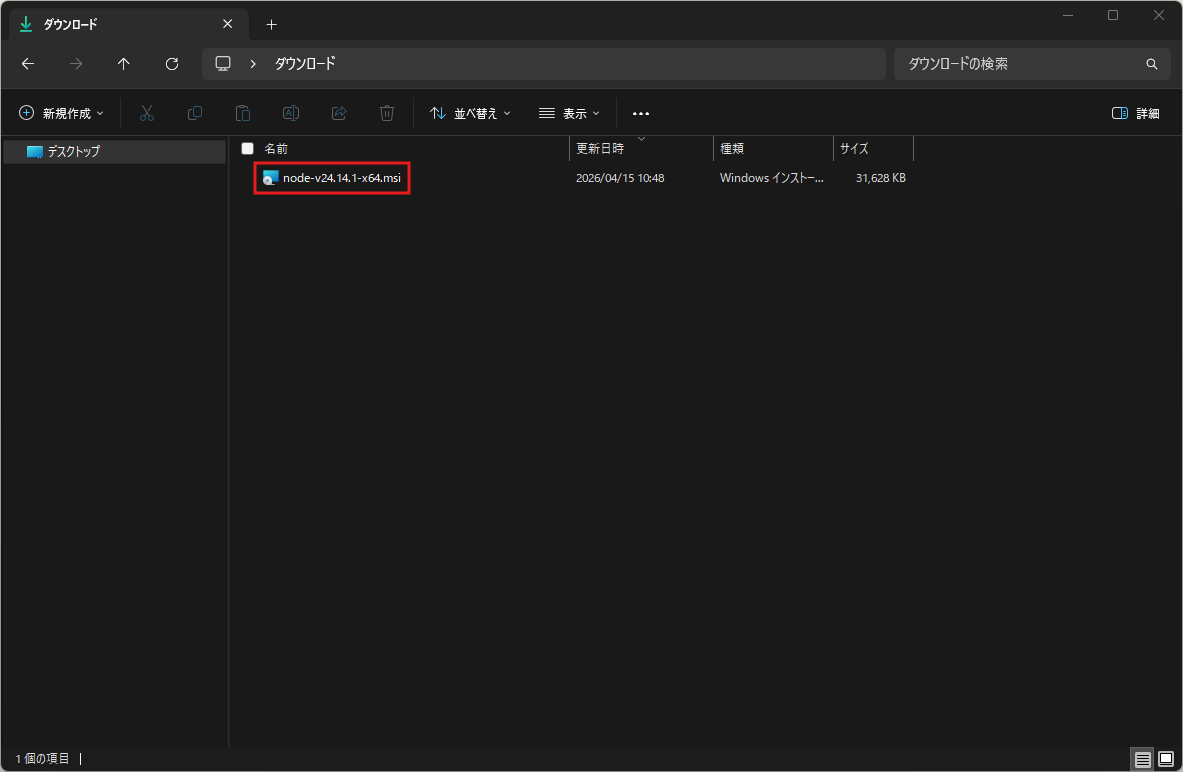Select the ダウンロード tab
The width and height of the screenshot is (1183, 772).
(x=110, y=24)
